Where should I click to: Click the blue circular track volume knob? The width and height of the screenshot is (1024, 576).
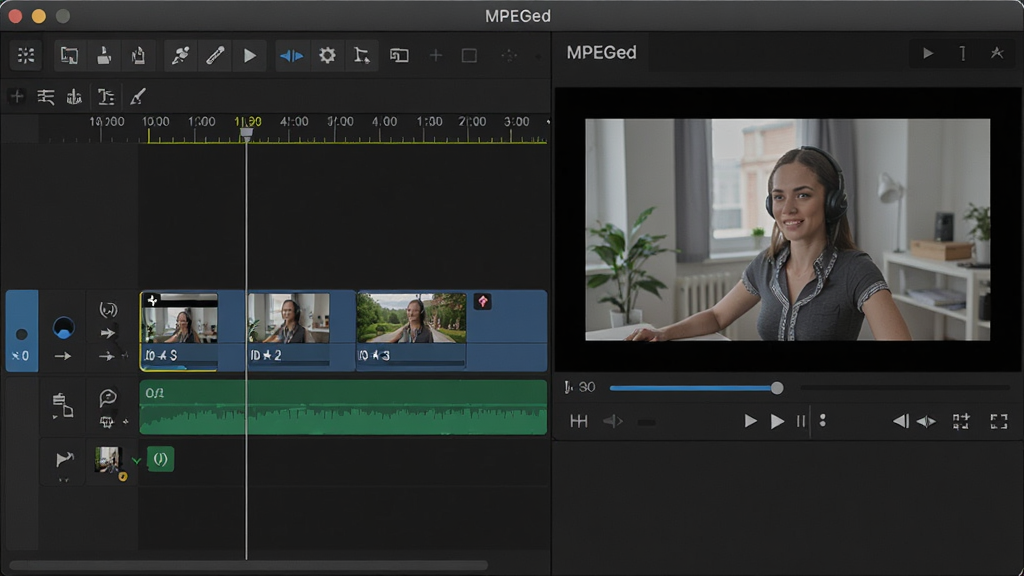(63, 327)
